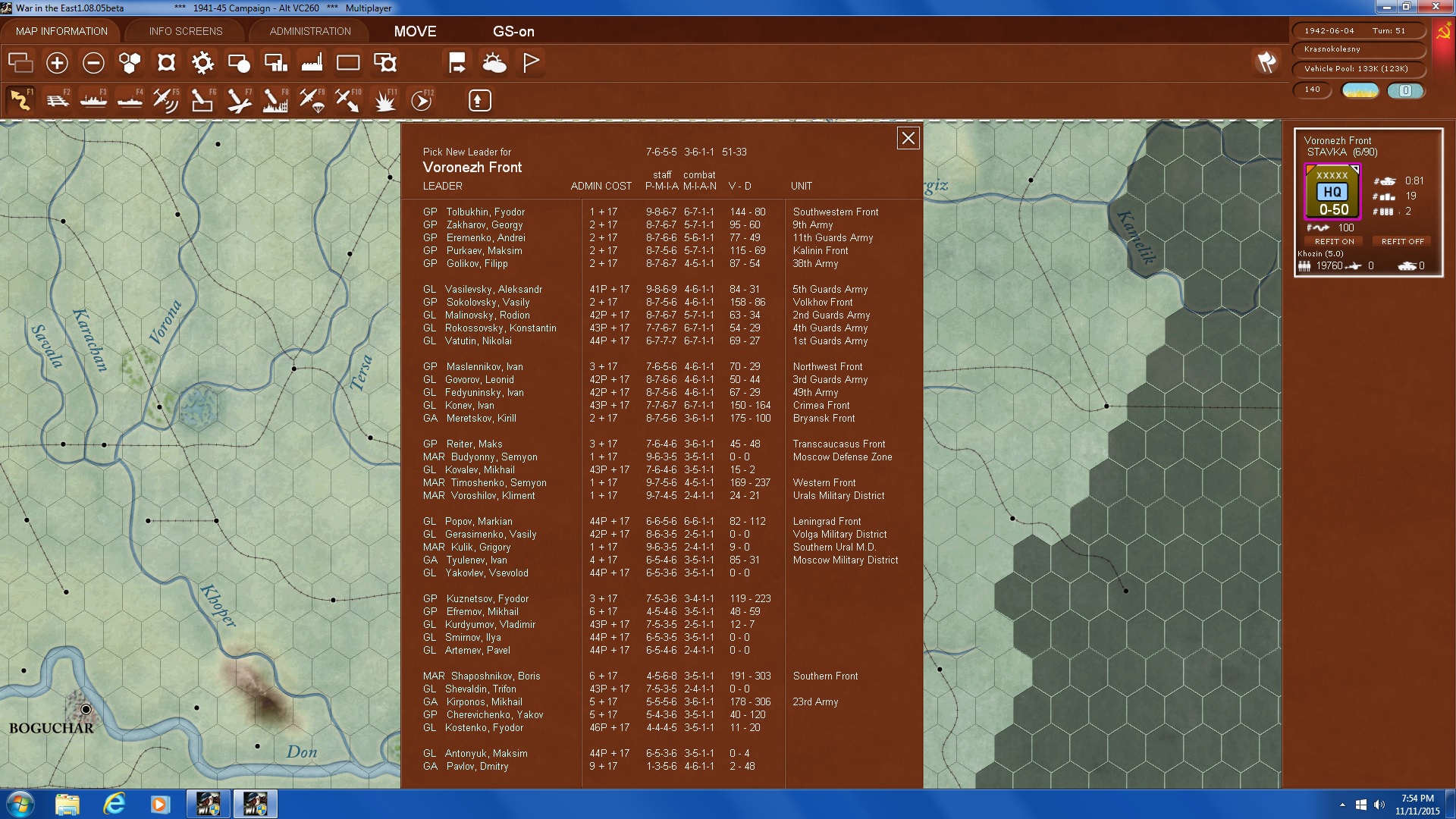
Task: Select the F8 bomb city mode icon
Action: (x=275, y=100)
